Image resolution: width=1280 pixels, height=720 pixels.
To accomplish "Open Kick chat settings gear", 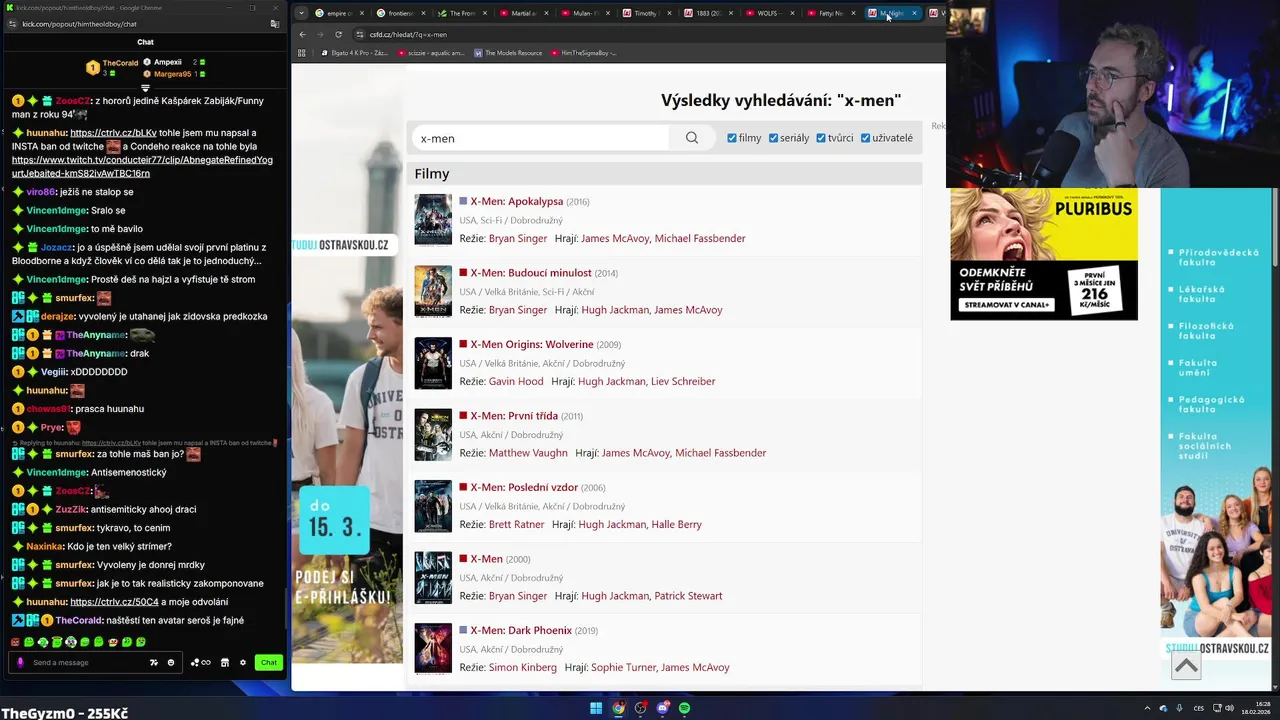I will (242, 662).
